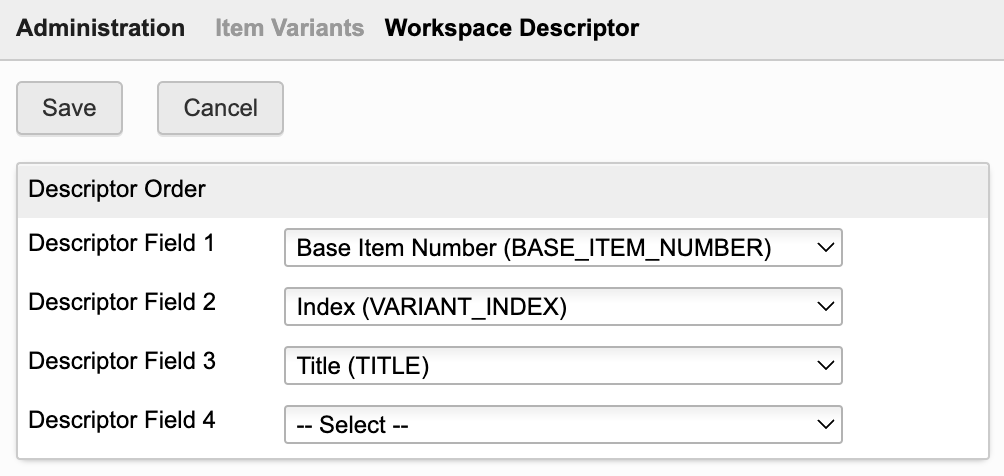The height and width of the screenshot is (476, 1004).
Task: Click the chevron arrow on Base Item Number dropdown
Action: pyautogui.click(x=825, y=249)
